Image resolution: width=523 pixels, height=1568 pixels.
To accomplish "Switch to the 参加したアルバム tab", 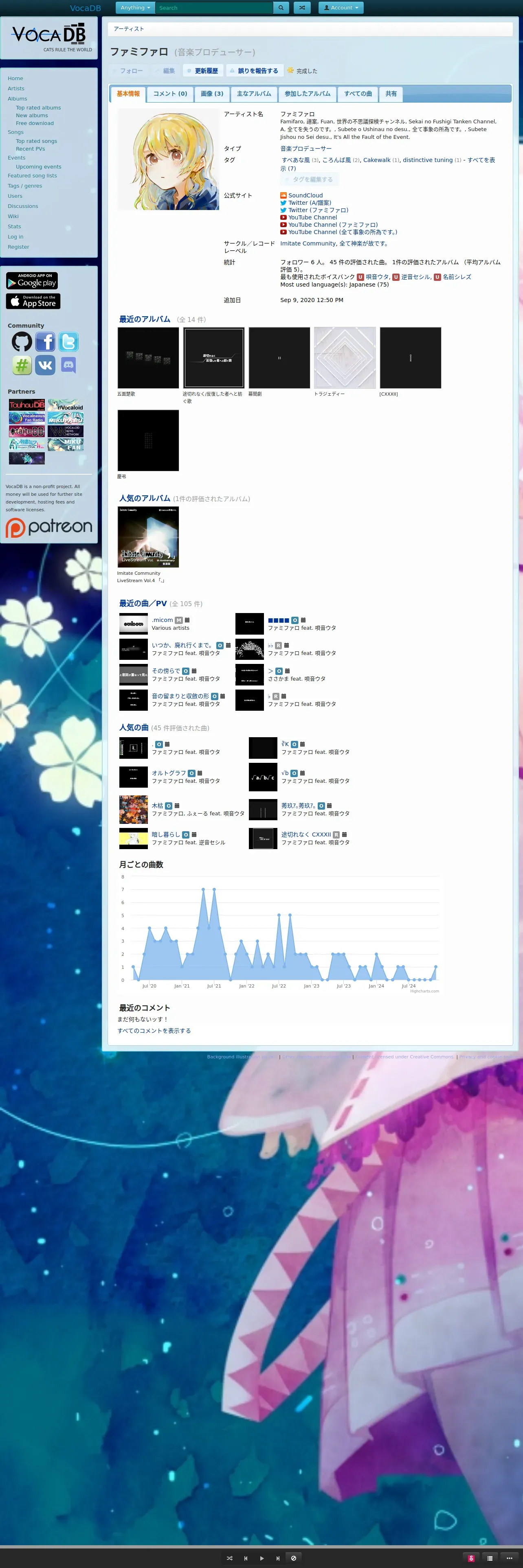I will click(308, 94).
